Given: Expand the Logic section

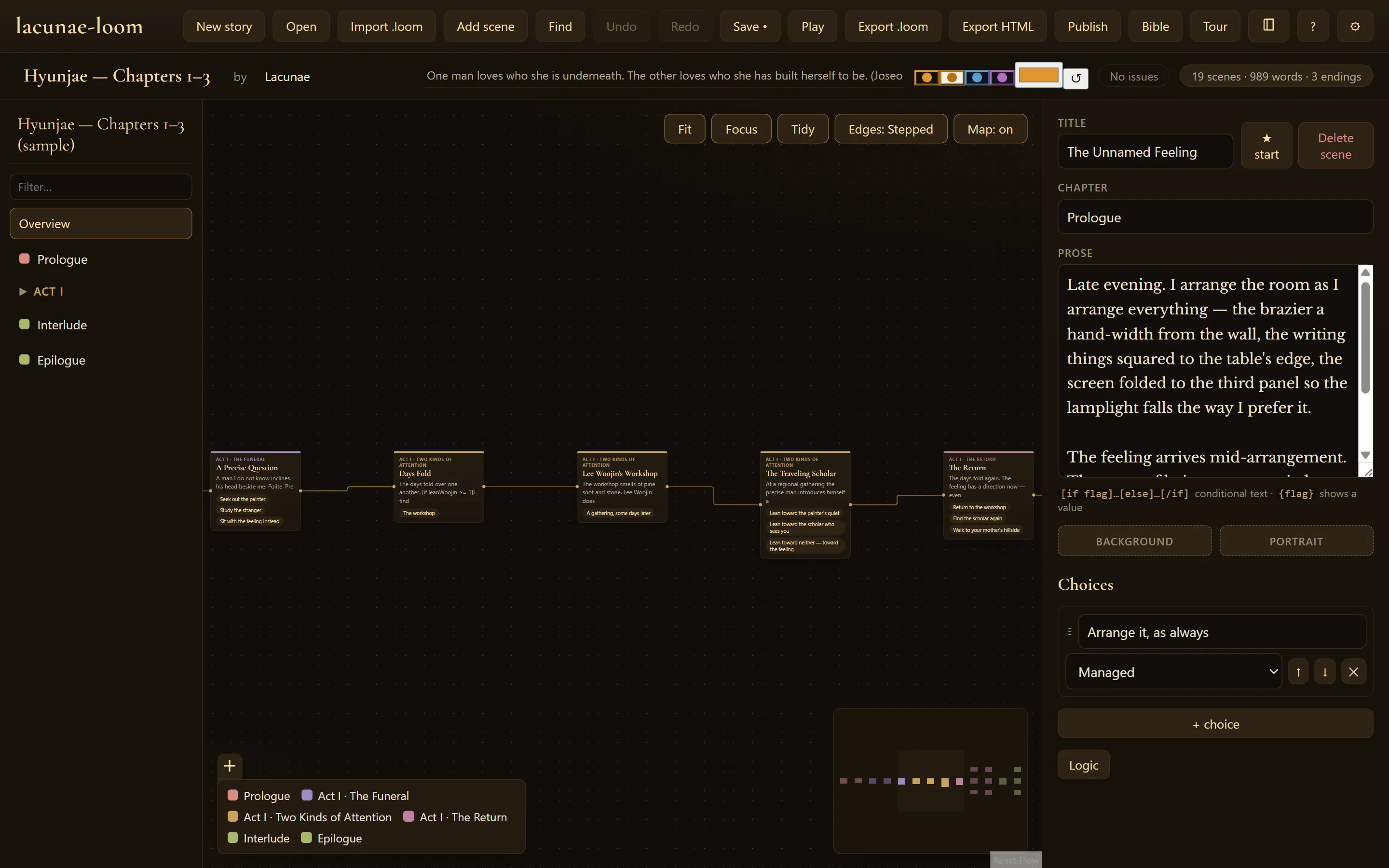Looking at the screenshot, I should click(1083, 765).
